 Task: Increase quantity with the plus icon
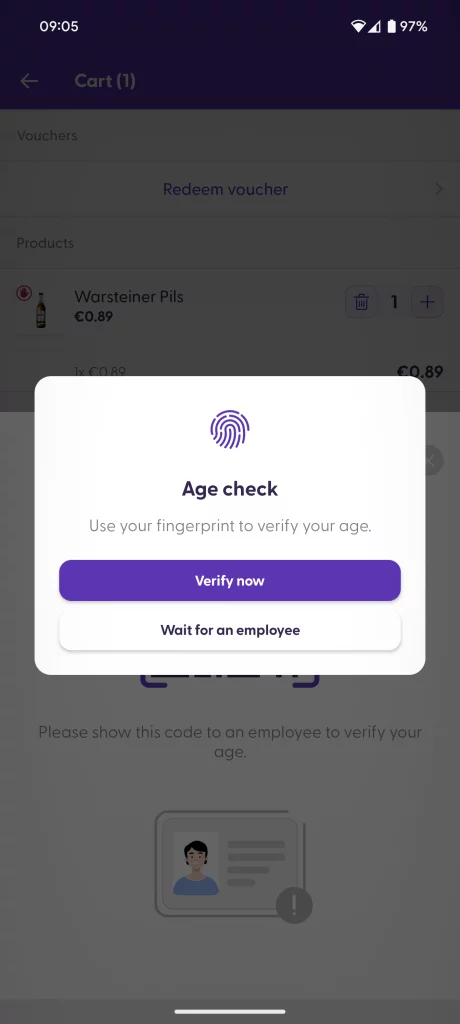click(427, 302)
